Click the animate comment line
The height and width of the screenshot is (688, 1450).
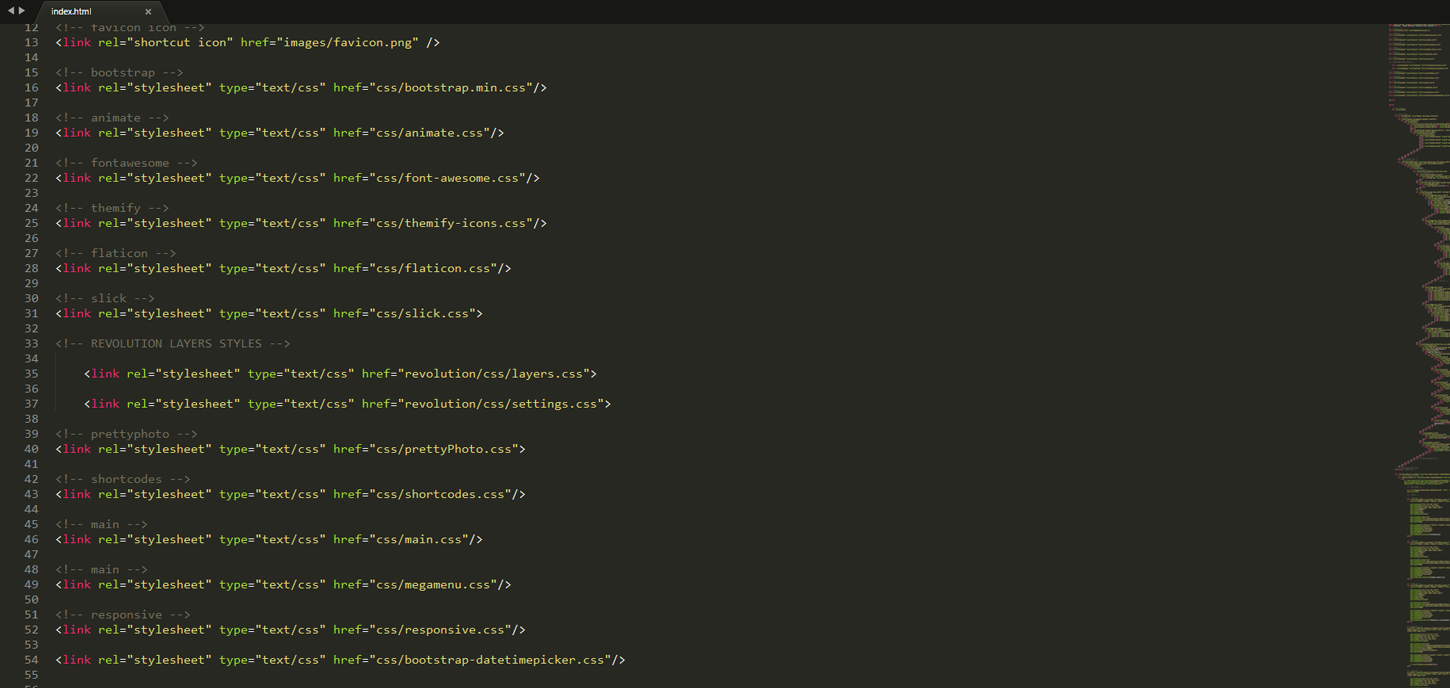(112, 118)
